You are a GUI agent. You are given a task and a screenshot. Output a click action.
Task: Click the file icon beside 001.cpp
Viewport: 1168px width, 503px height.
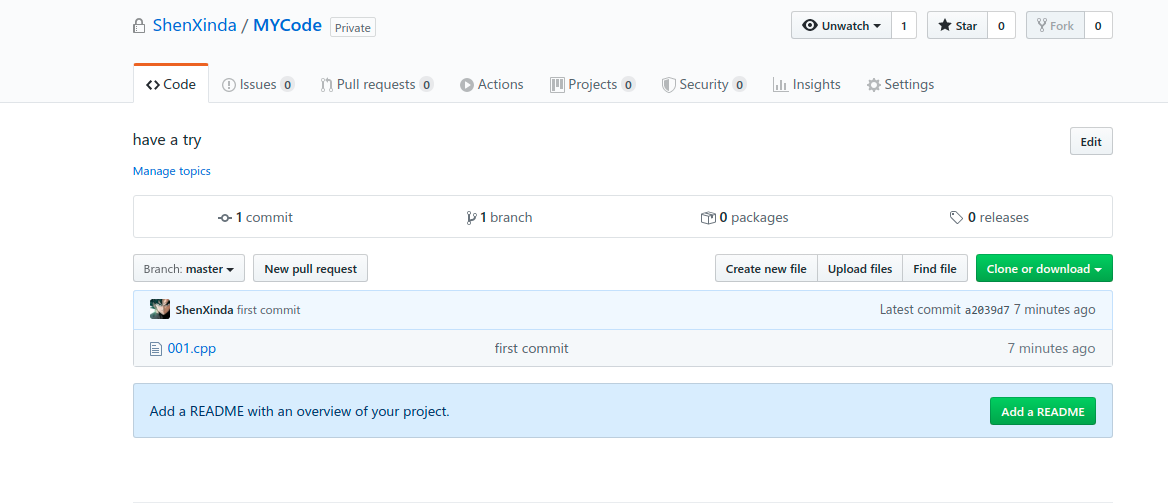pyautogui.click(x=155, y=349)
